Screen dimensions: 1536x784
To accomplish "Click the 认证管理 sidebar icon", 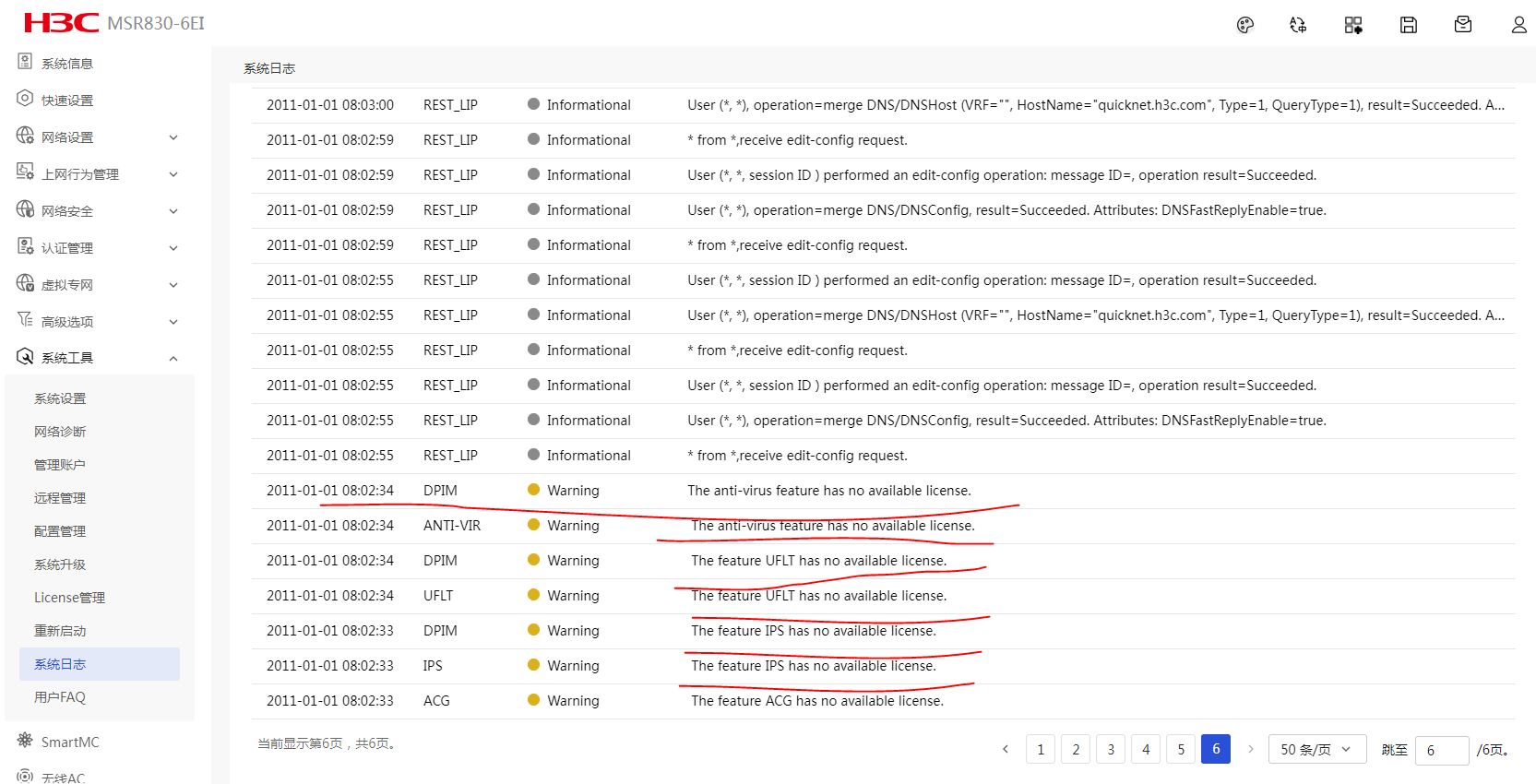I will [25, 246].
